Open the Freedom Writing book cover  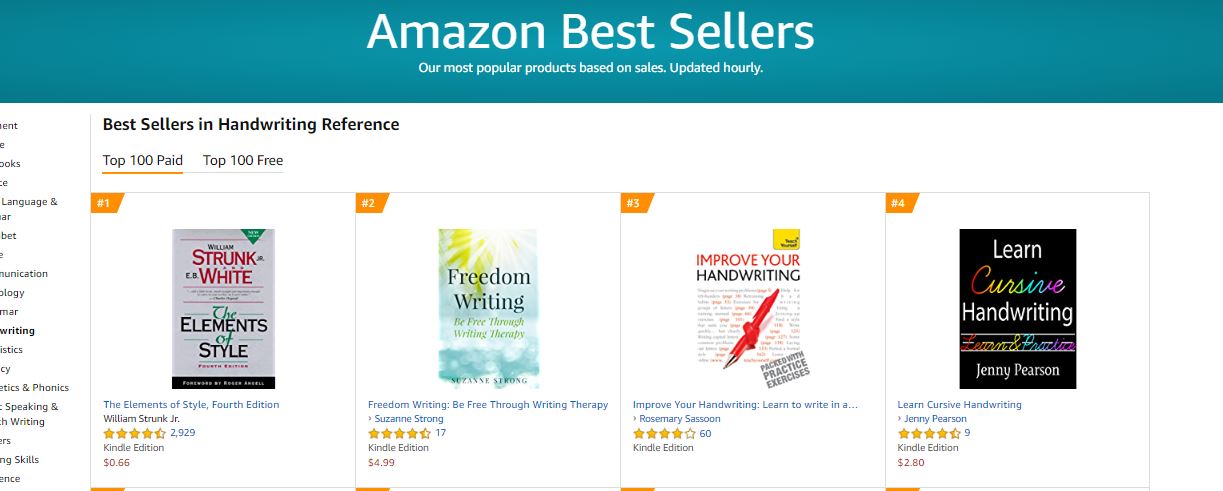pos(488,309)
